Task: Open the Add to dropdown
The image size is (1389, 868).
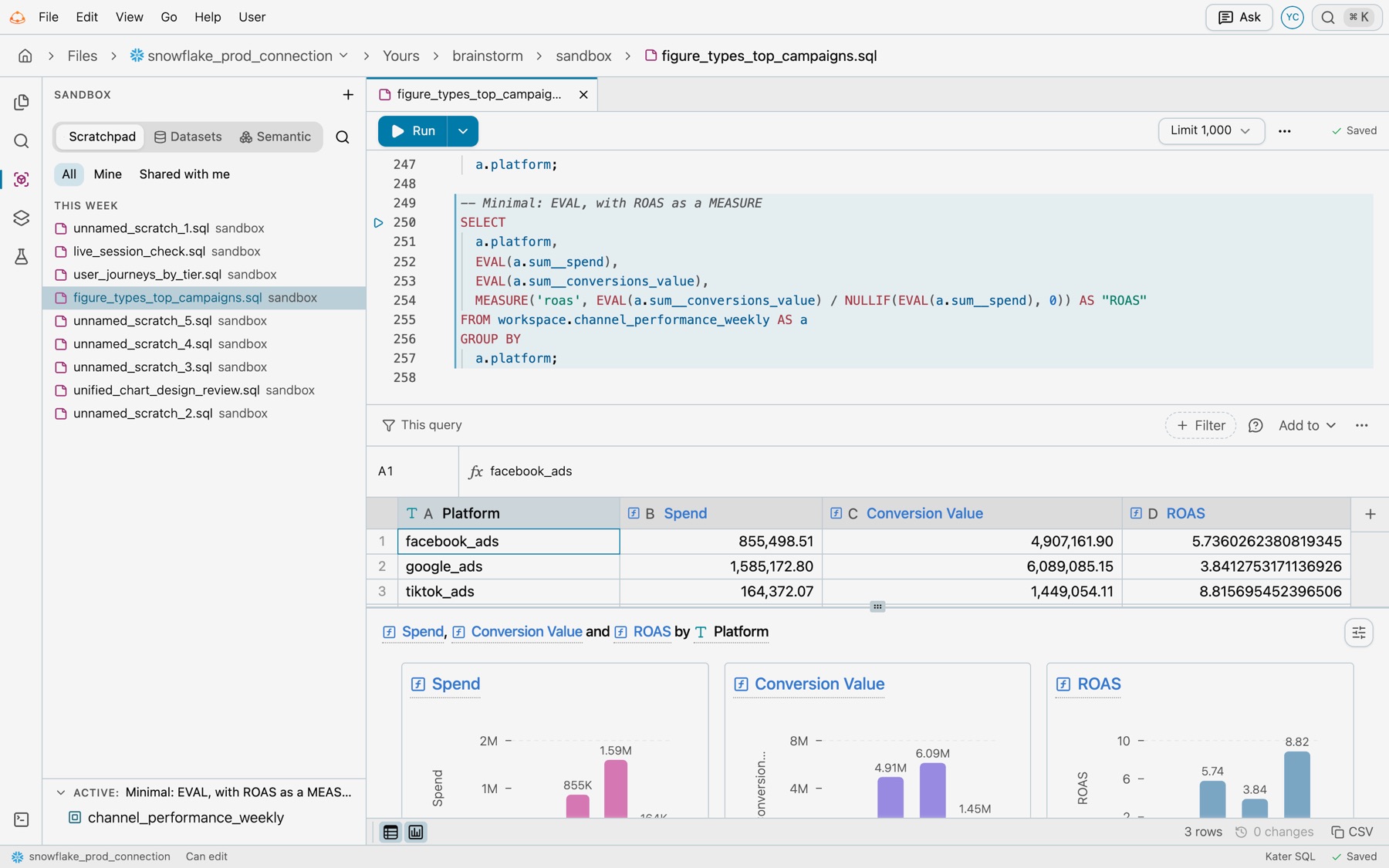Action: (x=1307, y=426)
